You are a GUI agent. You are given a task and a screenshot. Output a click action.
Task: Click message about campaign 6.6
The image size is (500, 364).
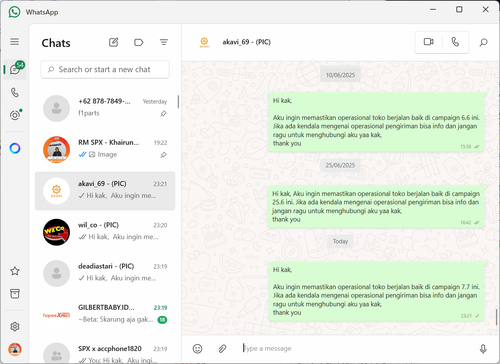coord(376,122)
